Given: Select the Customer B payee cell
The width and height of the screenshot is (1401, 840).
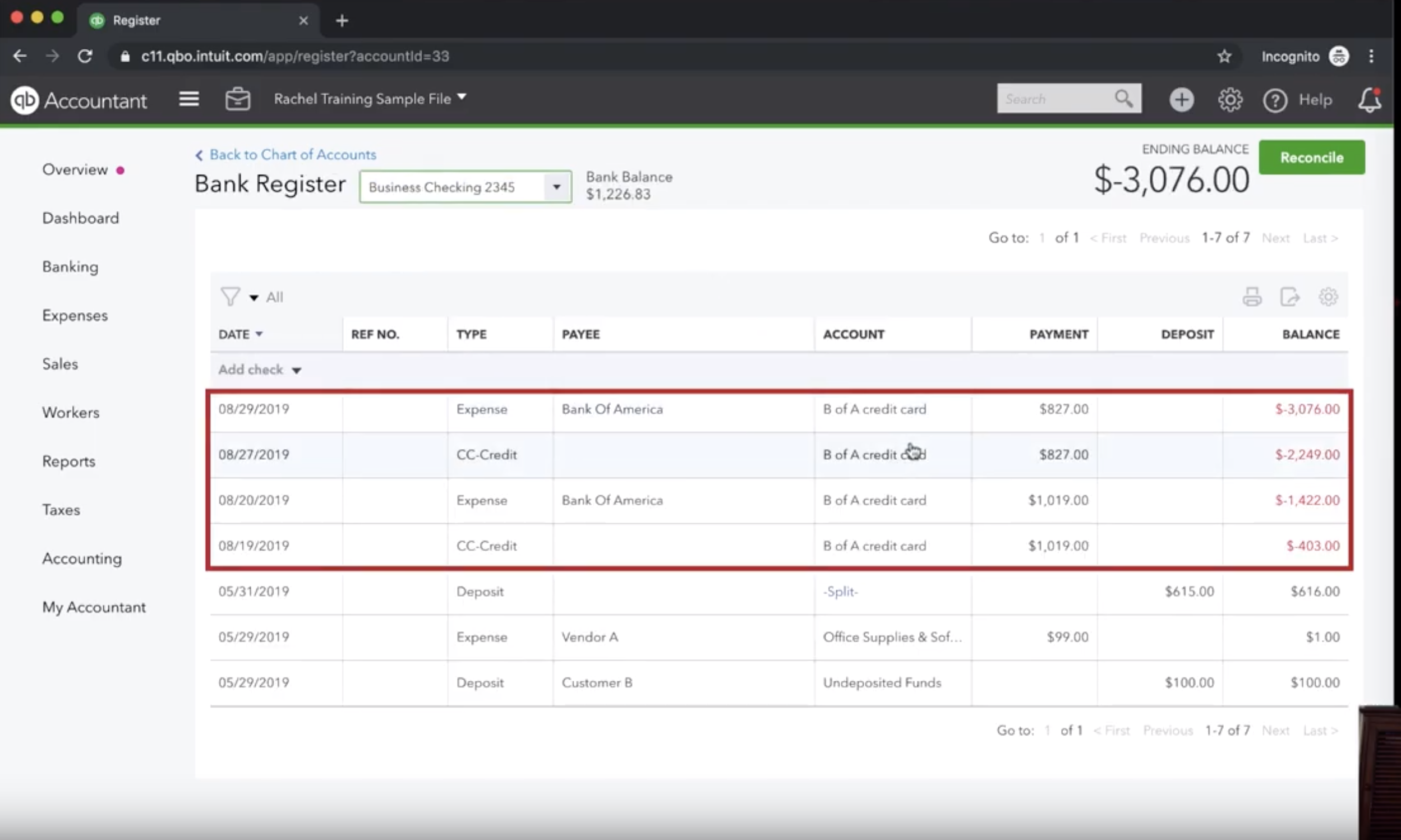Looking at the screenshot, I should point(597,682).
